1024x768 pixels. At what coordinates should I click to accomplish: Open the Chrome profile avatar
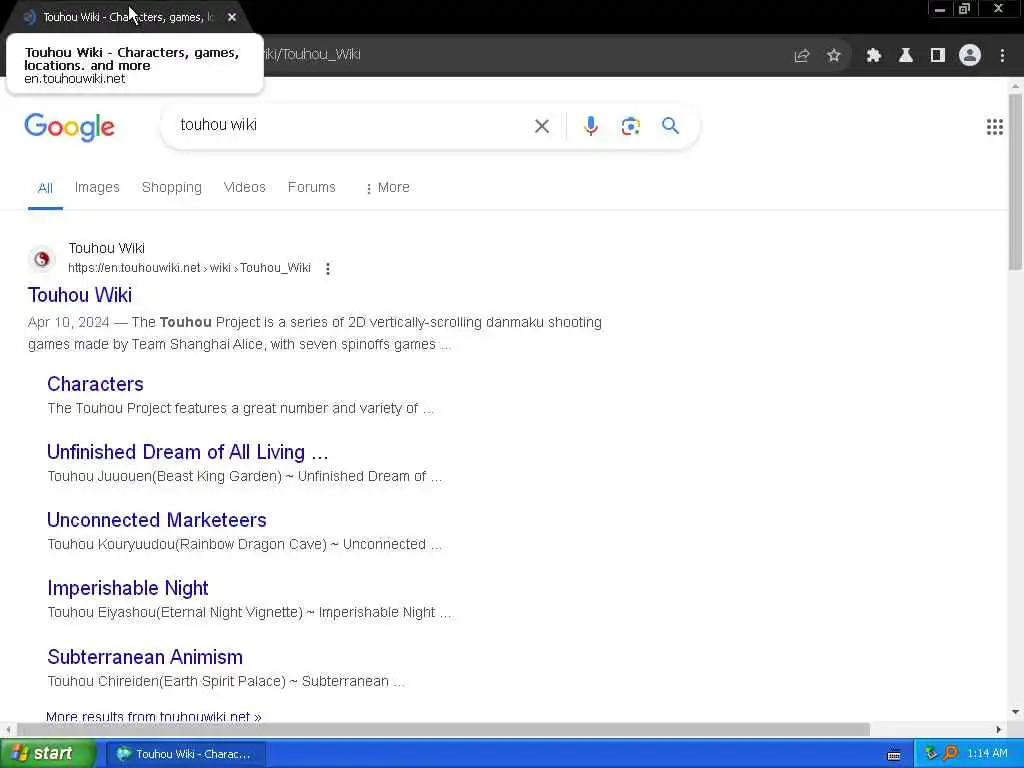[x=970, y=55]
